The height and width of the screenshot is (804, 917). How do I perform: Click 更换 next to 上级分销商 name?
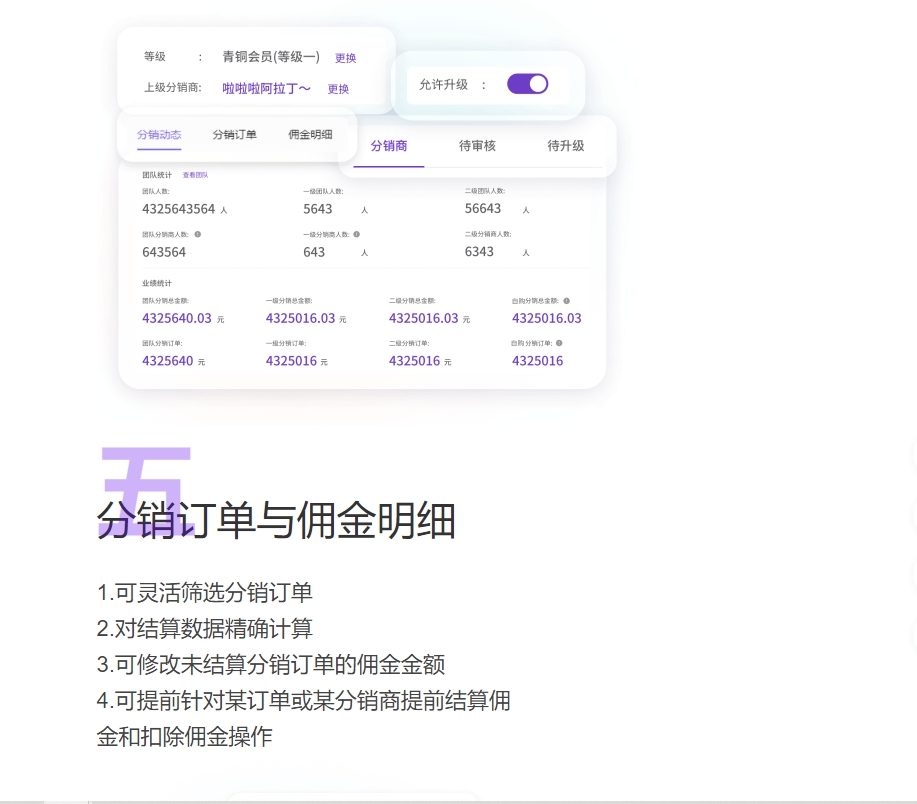[338, 89]
